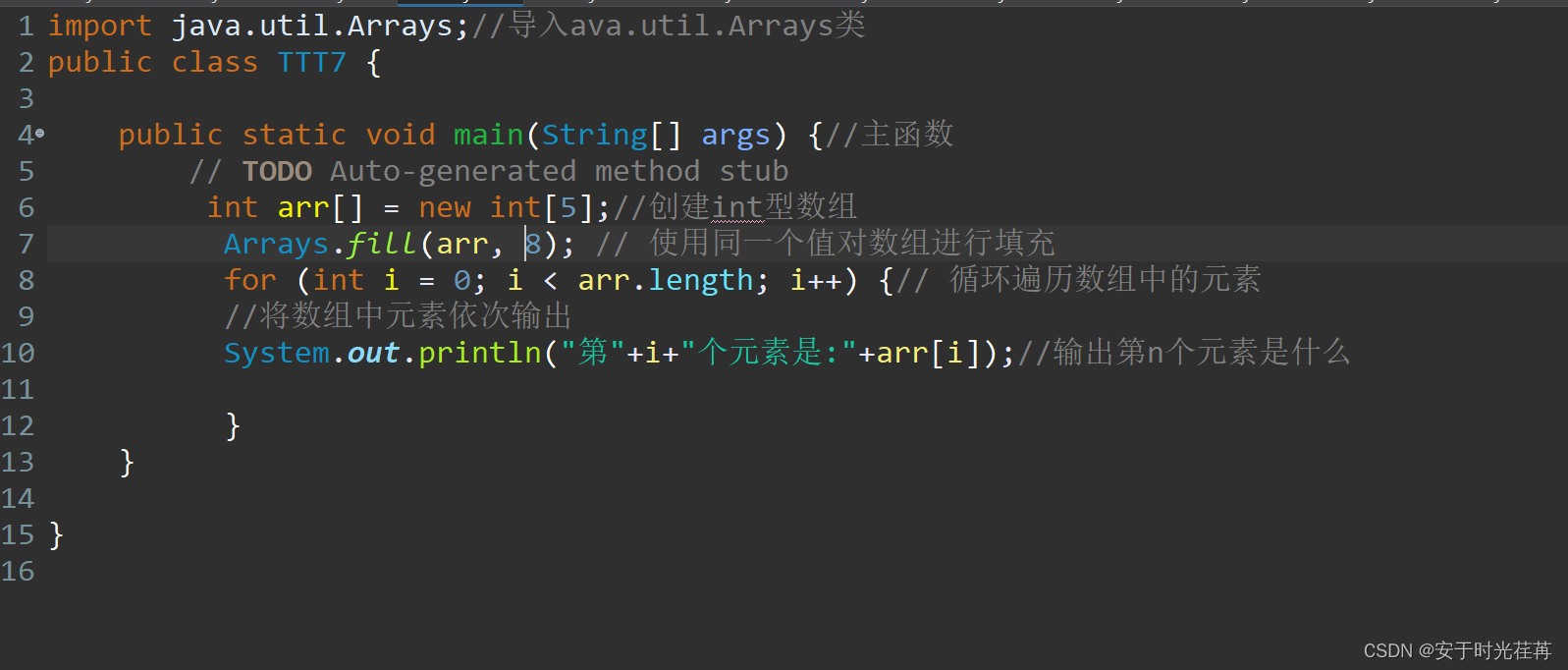Click the method name 'main'
The width and height of the screenshot is (1568, 670).
click(x=488, y=135)
